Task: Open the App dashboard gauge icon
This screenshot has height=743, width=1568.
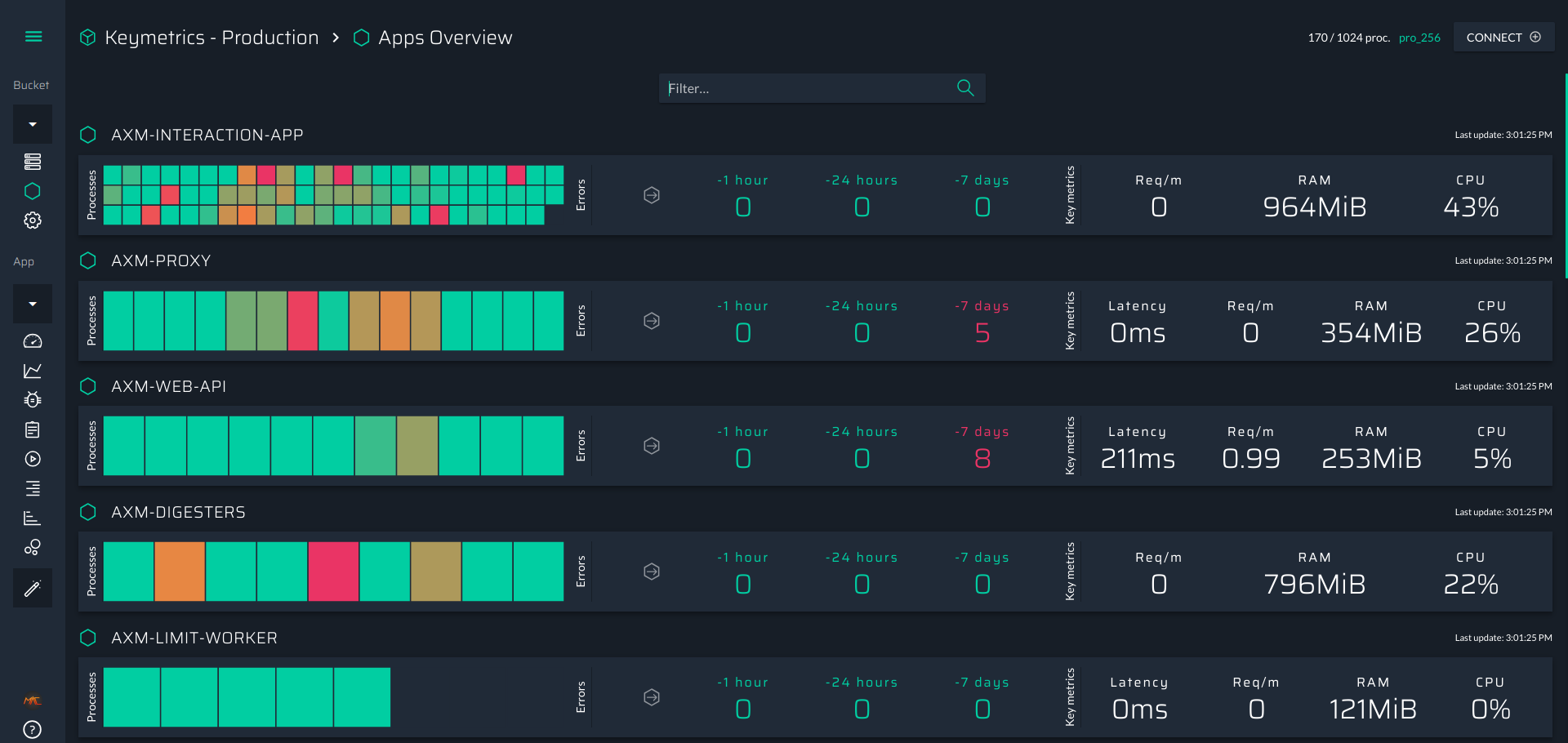Action: pos(33,341)
